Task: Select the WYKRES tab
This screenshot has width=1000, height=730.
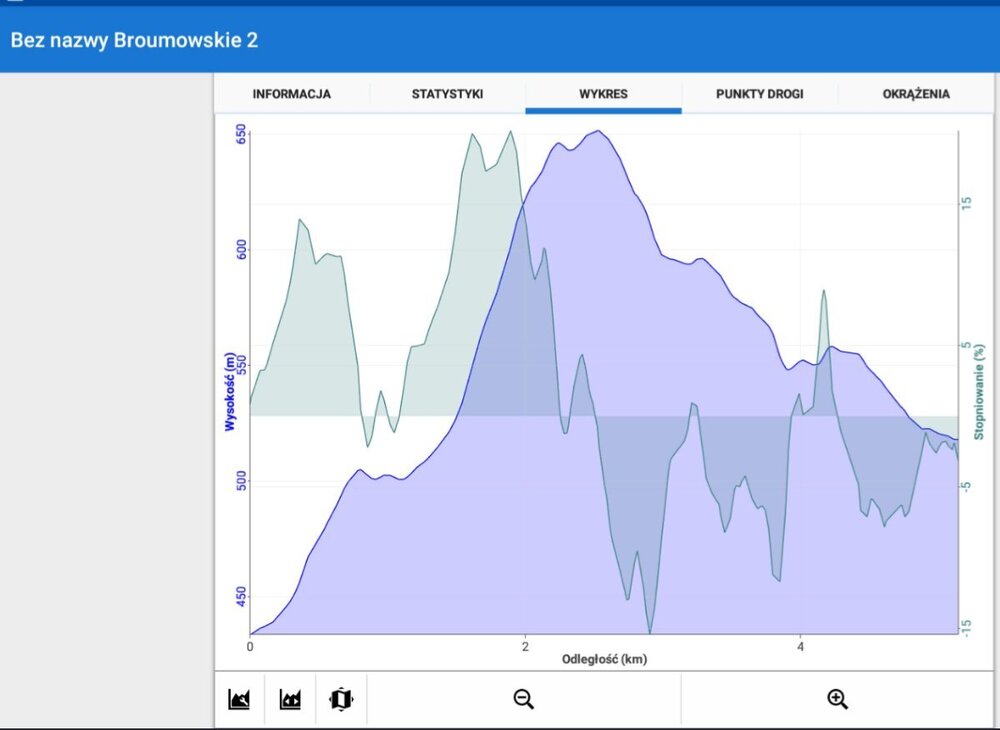Action: pos(603,94)
